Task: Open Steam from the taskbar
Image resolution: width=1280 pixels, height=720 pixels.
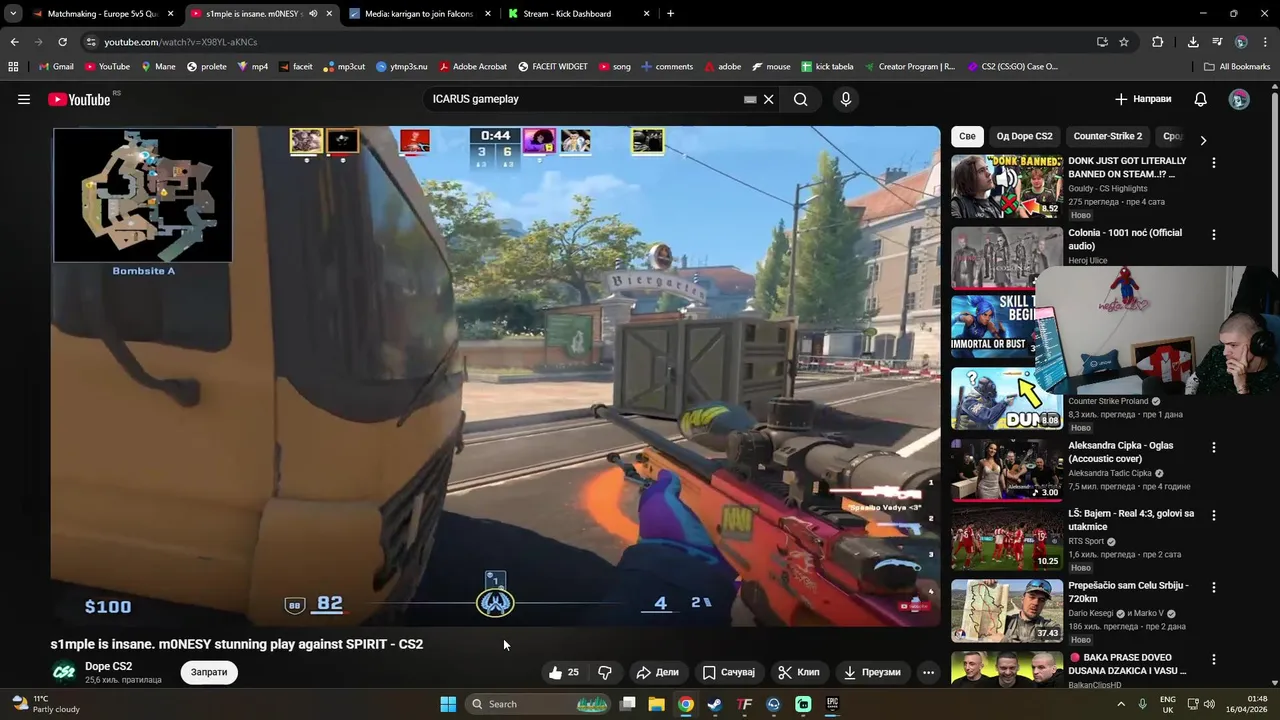Action: 714,704
